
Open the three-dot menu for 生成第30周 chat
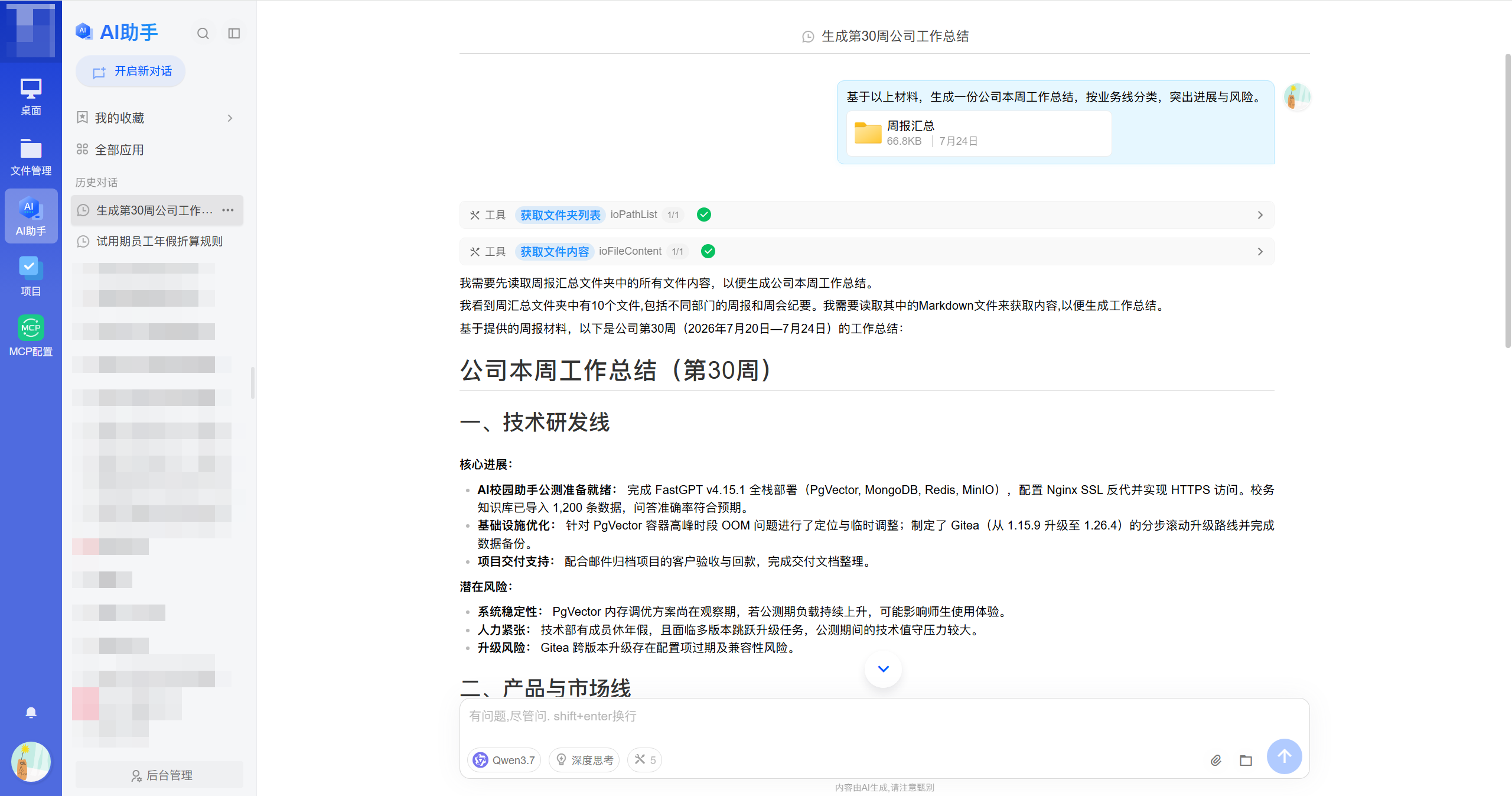coord(228,210)
